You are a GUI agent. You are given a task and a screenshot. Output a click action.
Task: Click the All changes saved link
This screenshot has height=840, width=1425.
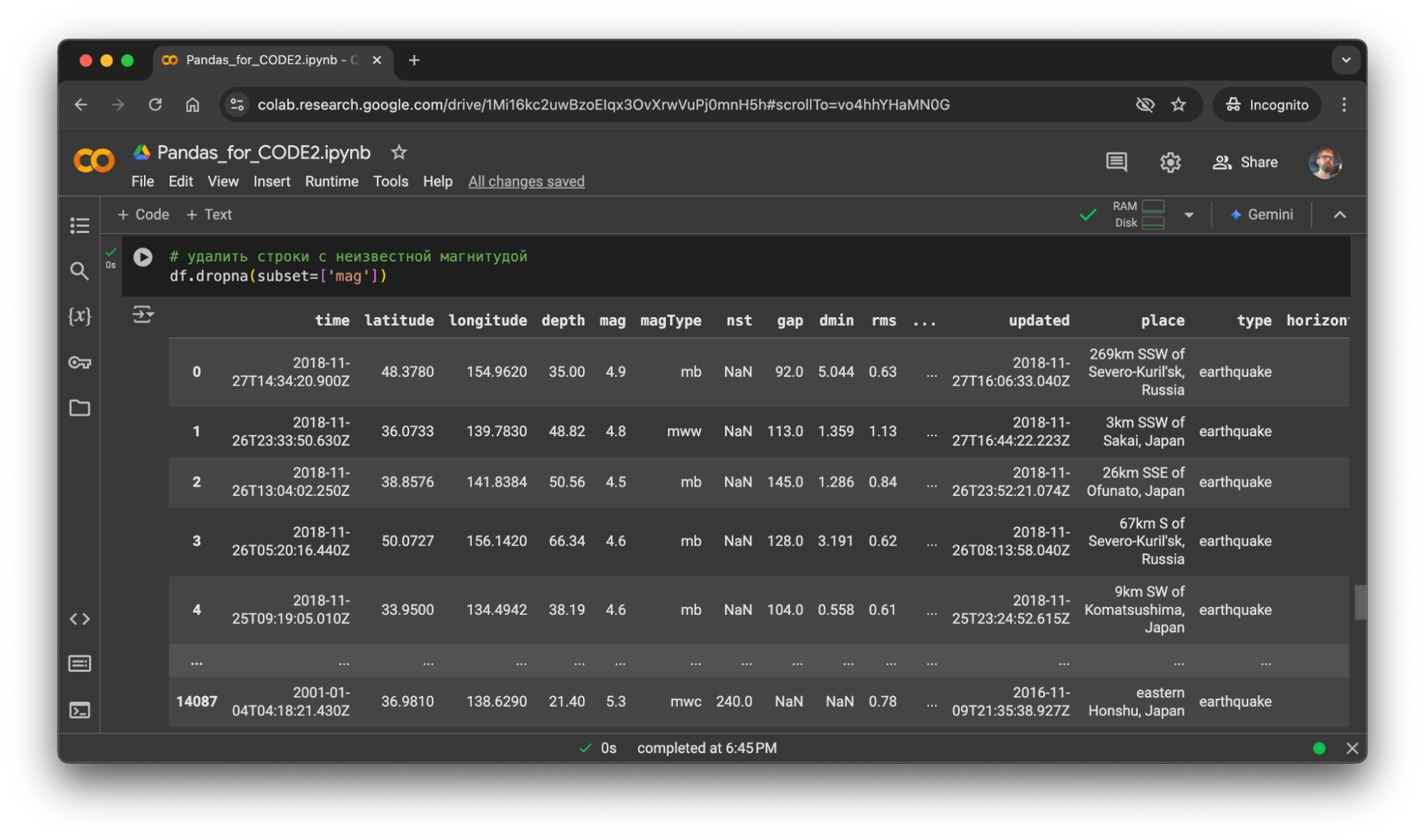(x=526, y=182)
